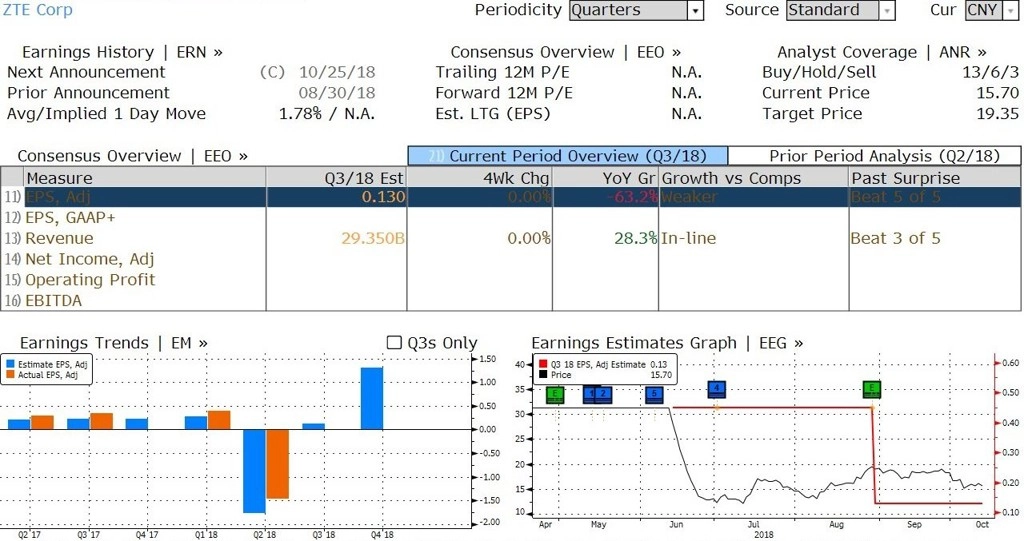Click blue event marker 2 on estimates graph

point(604,394)
